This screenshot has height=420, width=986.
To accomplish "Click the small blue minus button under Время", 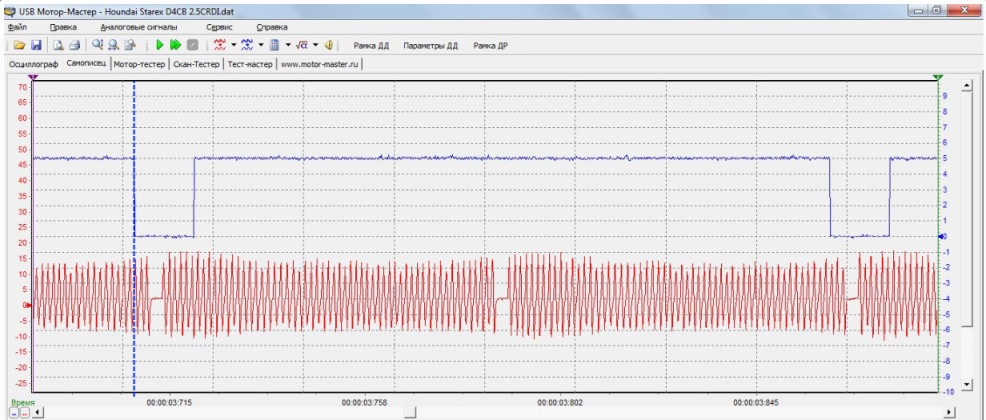I will pos(14,413).
